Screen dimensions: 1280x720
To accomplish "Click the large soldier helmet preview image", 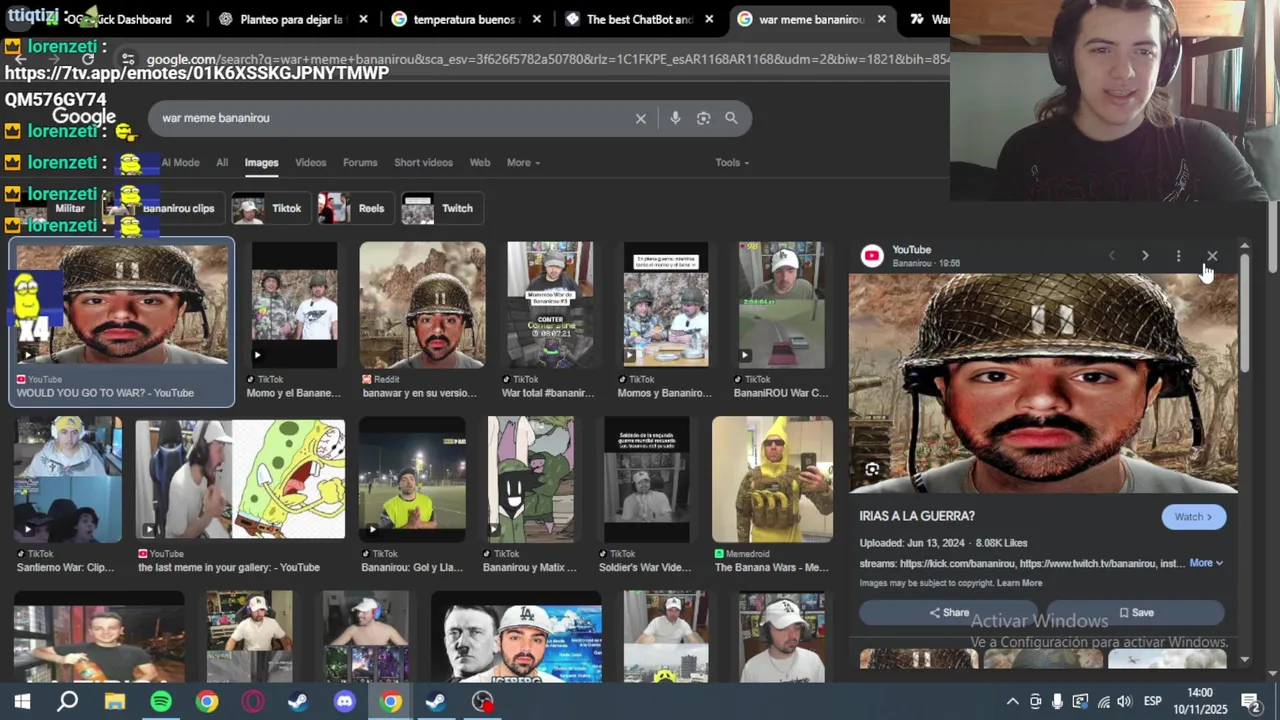I will [x=1043, y=383].
